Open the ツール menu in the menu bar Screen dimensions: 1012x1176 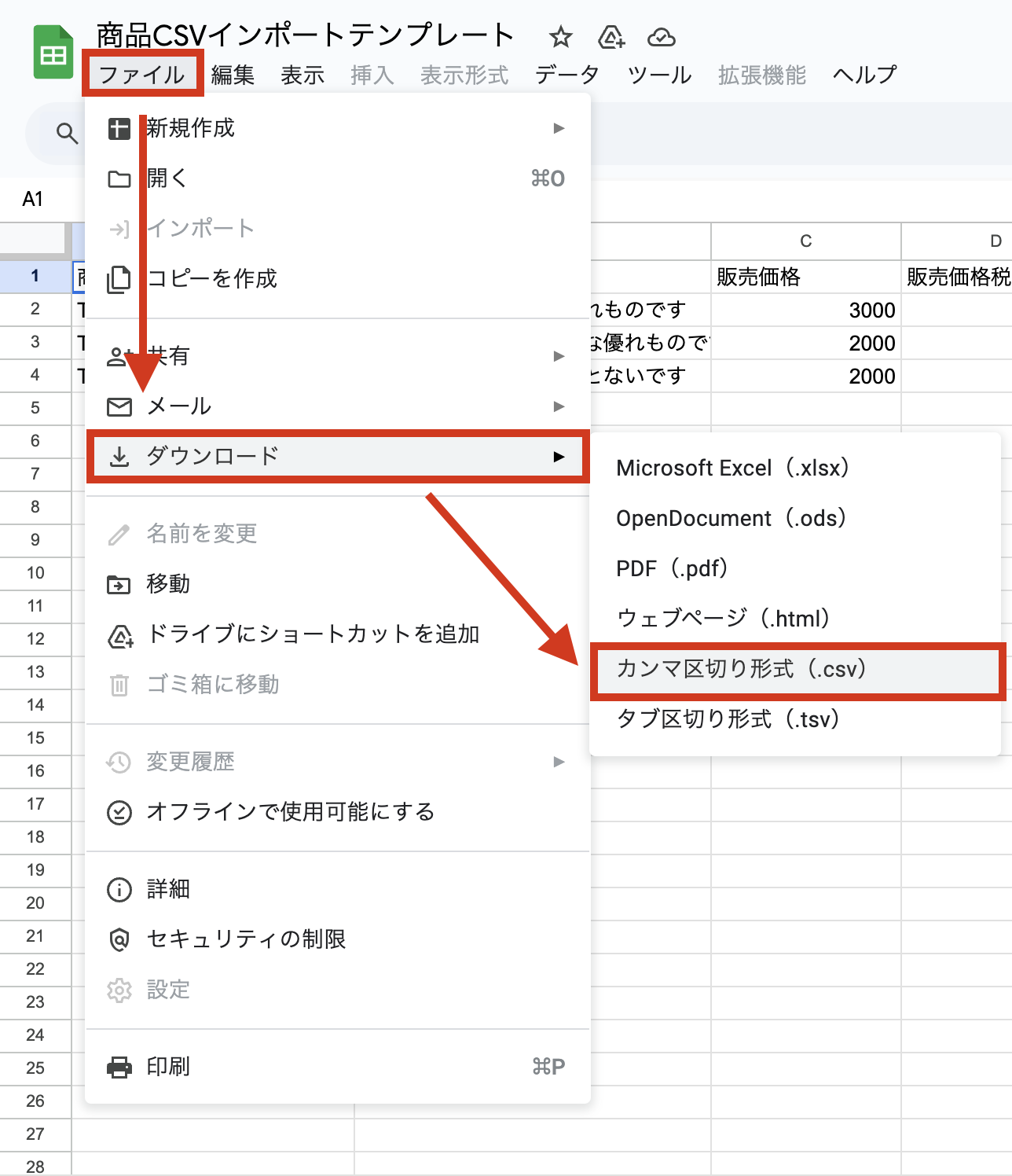[659, 75]
